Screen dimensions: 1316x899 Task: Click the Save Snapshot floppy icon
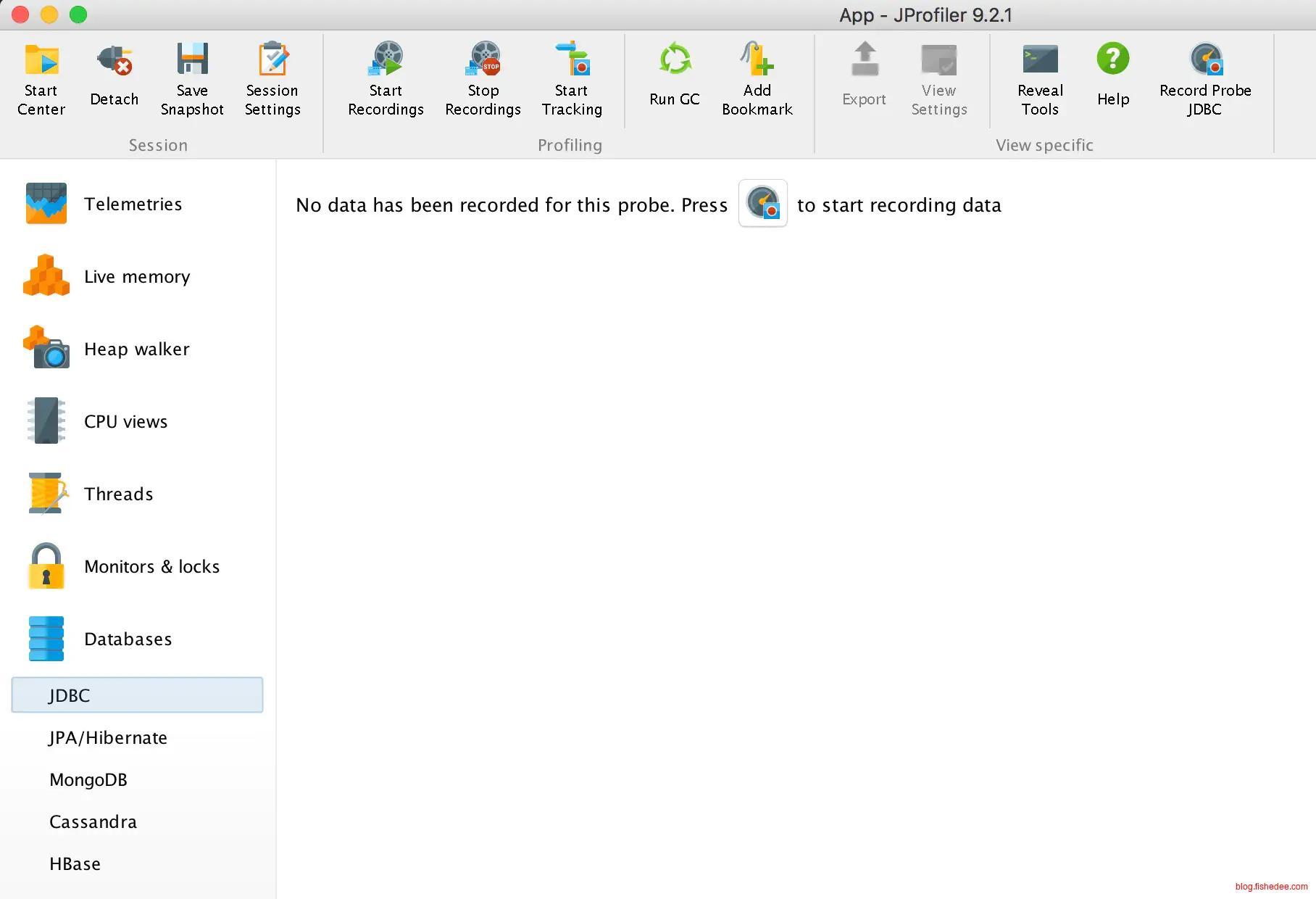[192, 59]
